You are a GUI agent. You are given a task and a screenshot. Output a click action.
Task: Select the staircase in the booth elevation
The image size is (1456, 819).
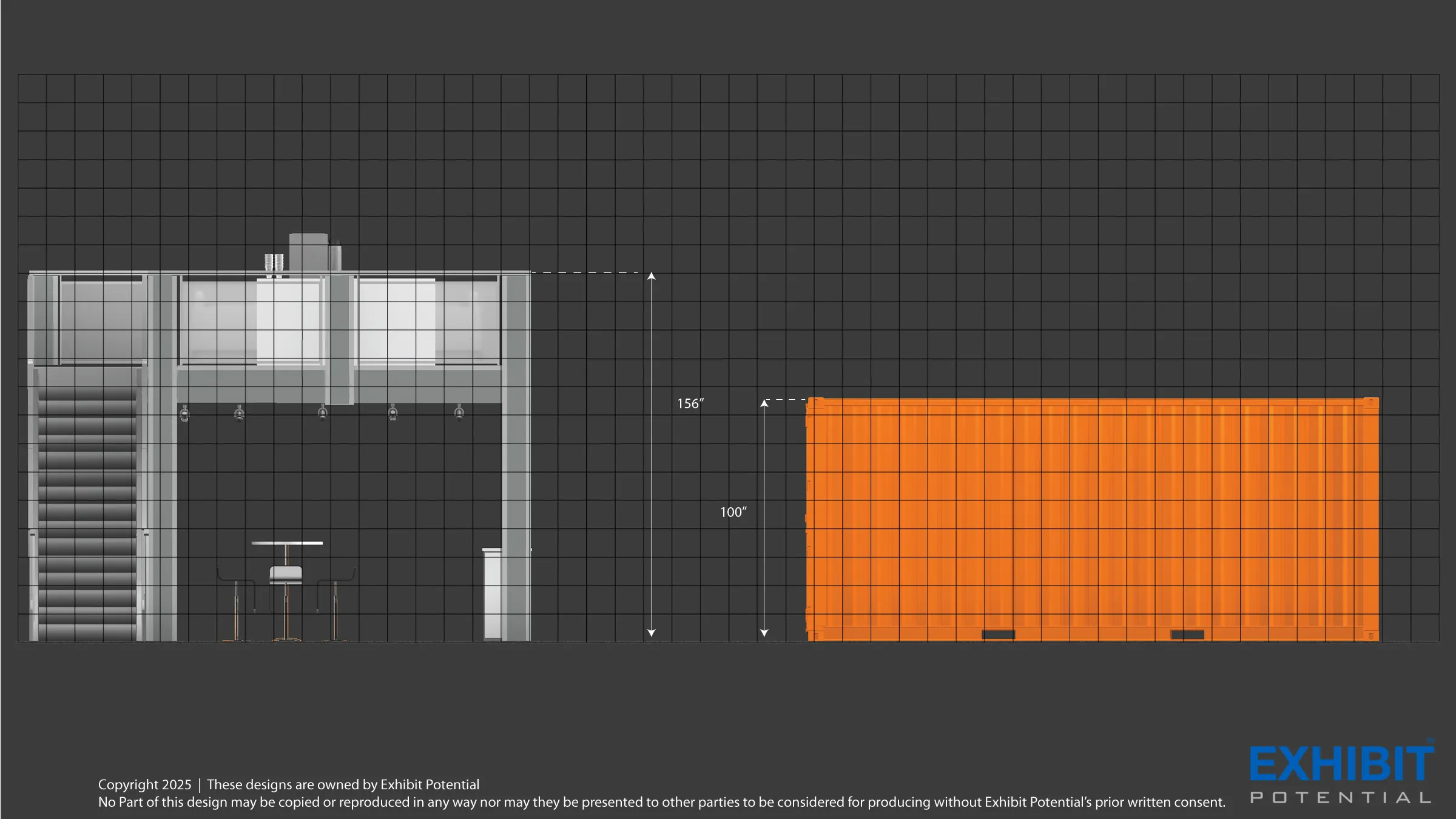click(88, 504)
